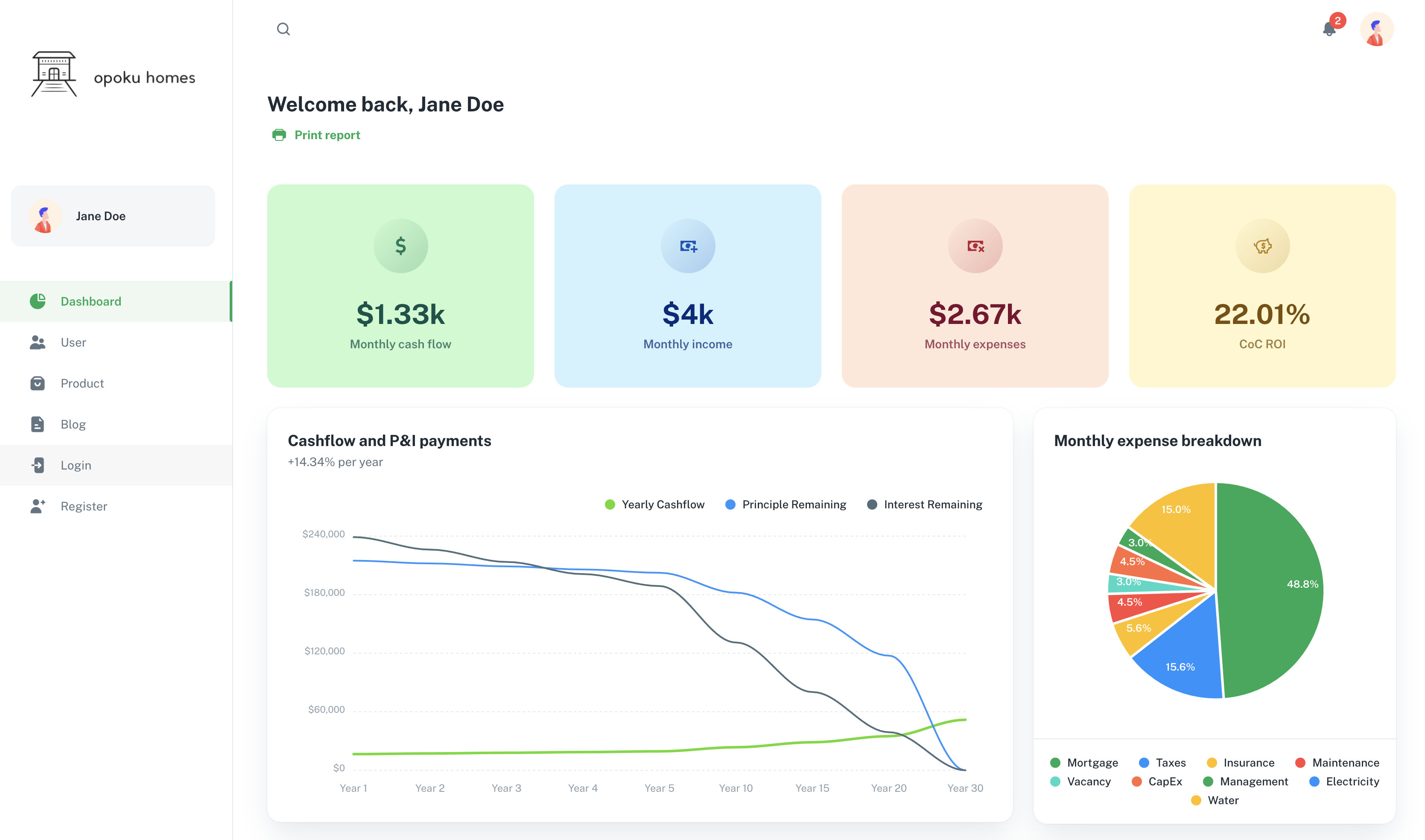Open the Dashboard menu item

click(x=116, y=301)
